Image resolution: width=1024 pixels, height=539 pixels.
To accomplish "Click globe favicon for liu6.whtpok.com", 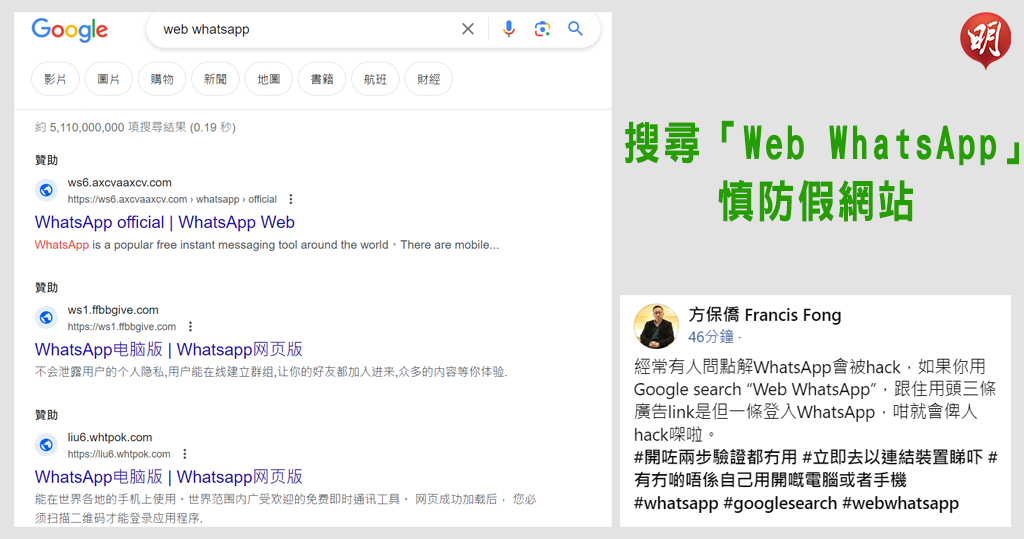I will (x=46, y=445).
